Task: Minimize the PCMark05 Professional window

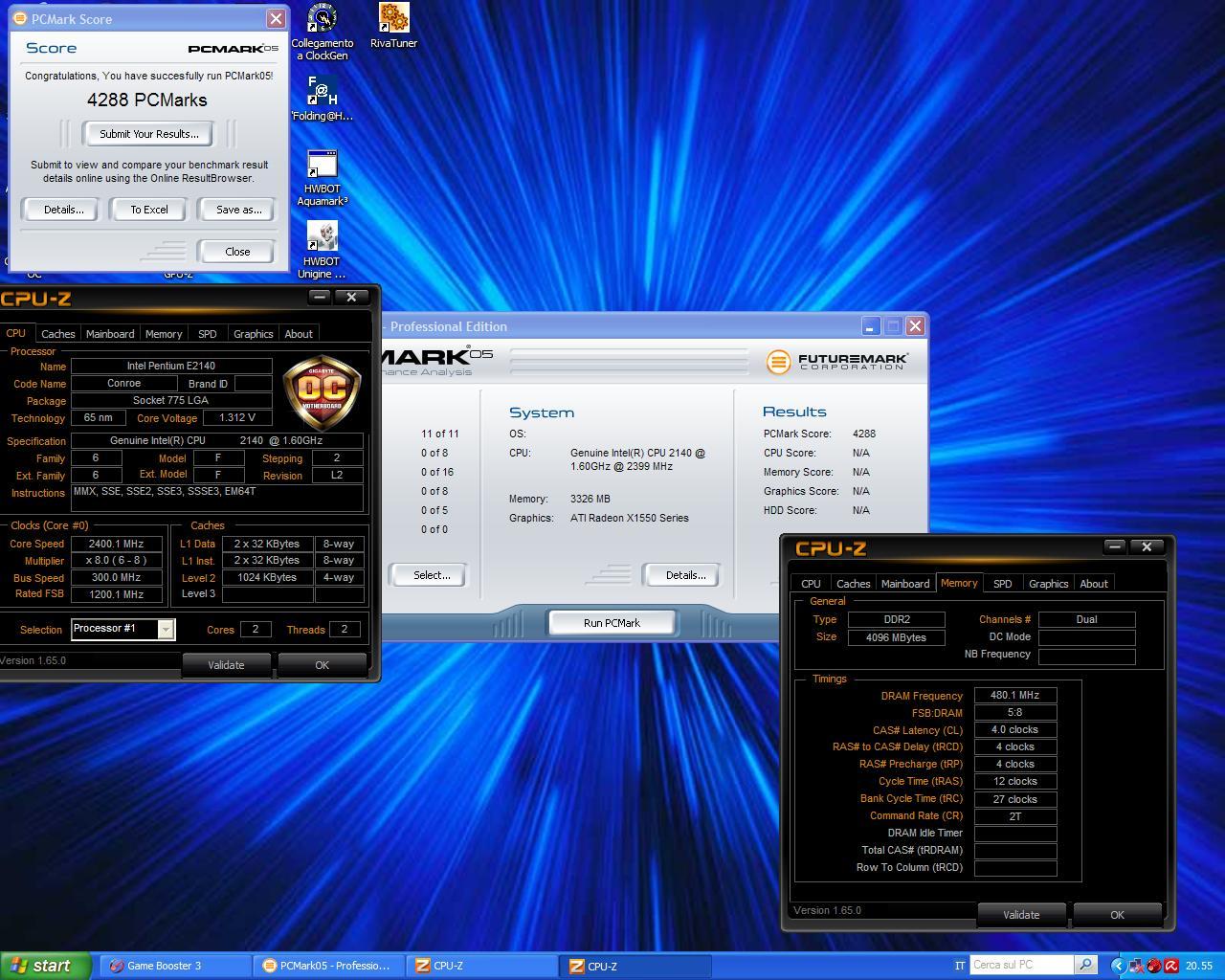Action: (870, 326)
